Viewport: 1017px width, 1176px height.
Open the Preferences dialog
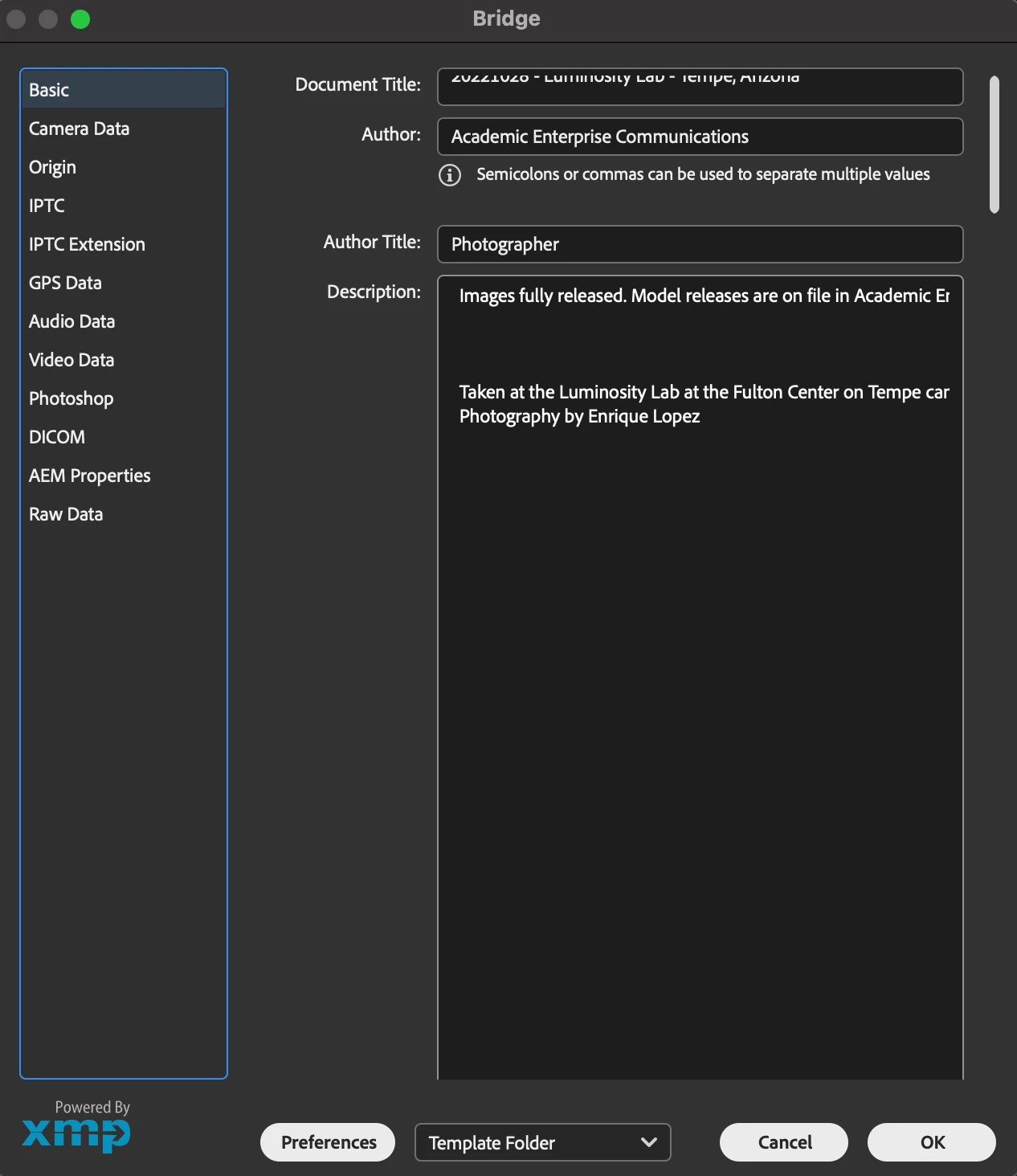328,1142
